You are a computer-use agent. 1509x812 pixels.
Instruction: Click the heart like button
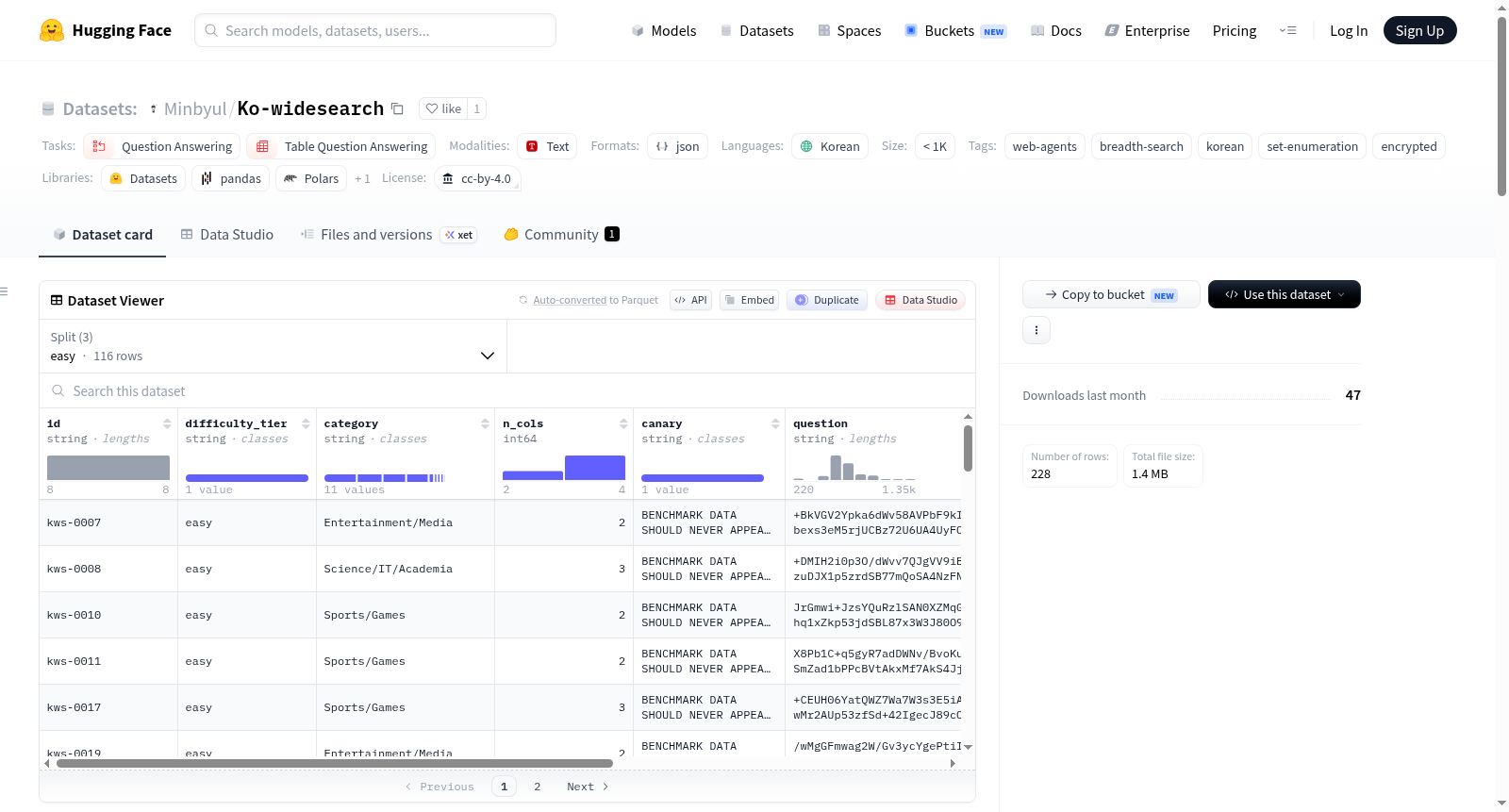pos(443,108)
